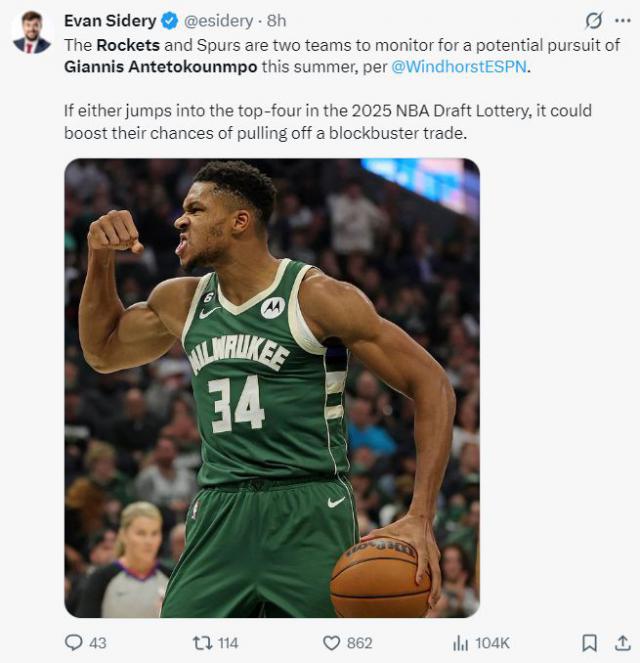Click the 862 likes count

[359, 642]
